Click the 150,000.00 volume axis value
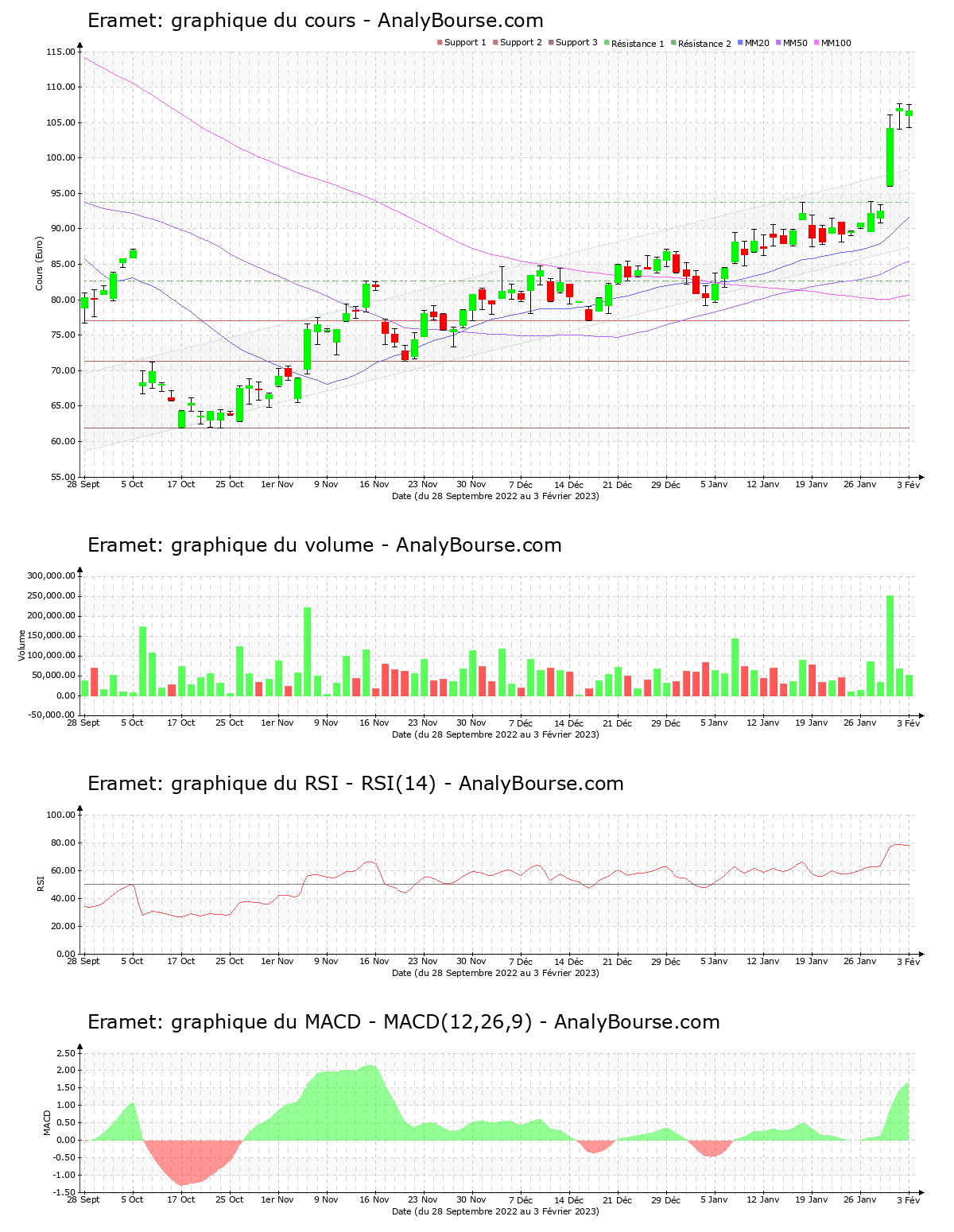This screenshot has width=954, height=1232. pos(51,636)
